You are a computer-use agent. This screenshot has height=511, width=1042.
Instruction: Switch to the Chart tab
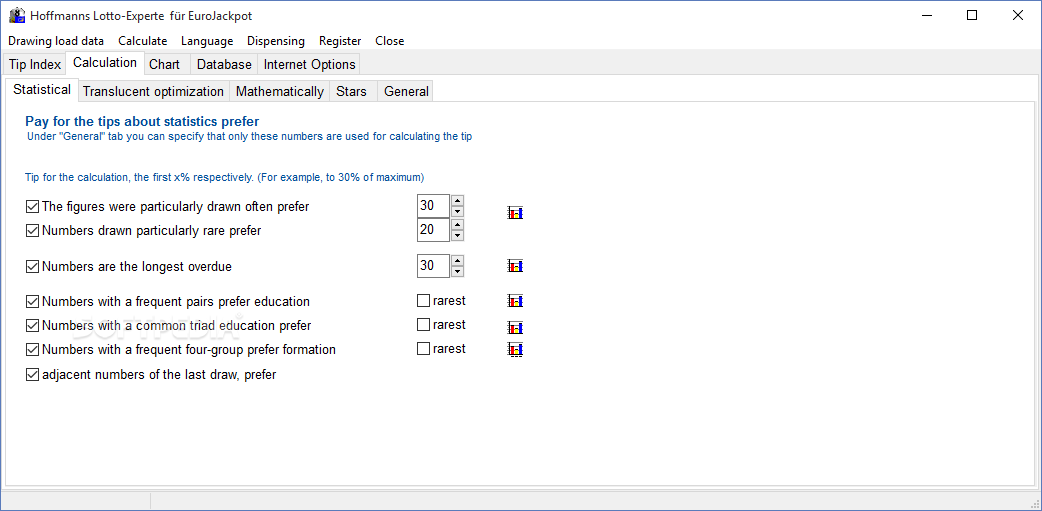point(165,64)
